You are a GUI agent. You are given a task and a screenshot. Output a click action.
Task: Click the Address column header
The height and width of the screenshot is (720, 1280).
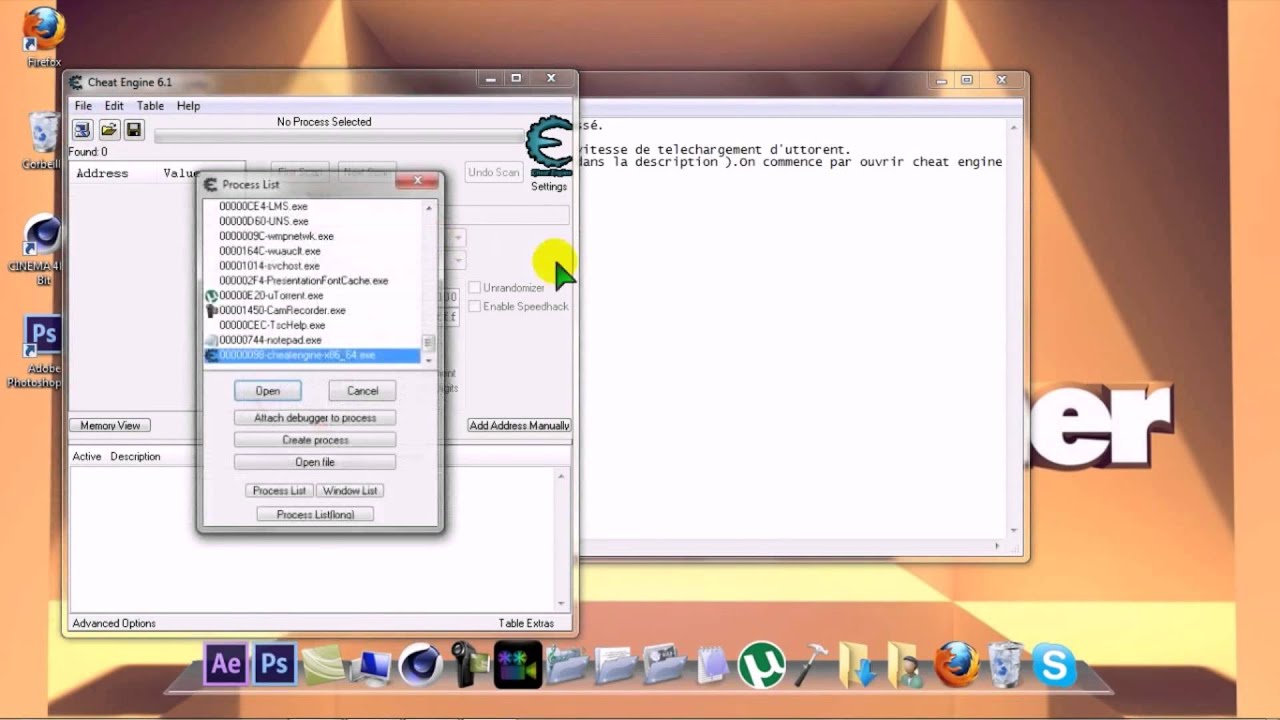coord(102,173)
